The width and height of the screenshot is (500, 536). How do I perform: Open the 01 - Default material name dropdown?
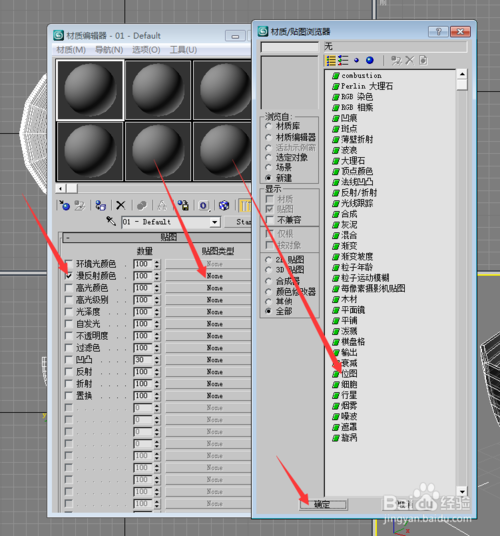pyautogui.click(x=215, y=222)
